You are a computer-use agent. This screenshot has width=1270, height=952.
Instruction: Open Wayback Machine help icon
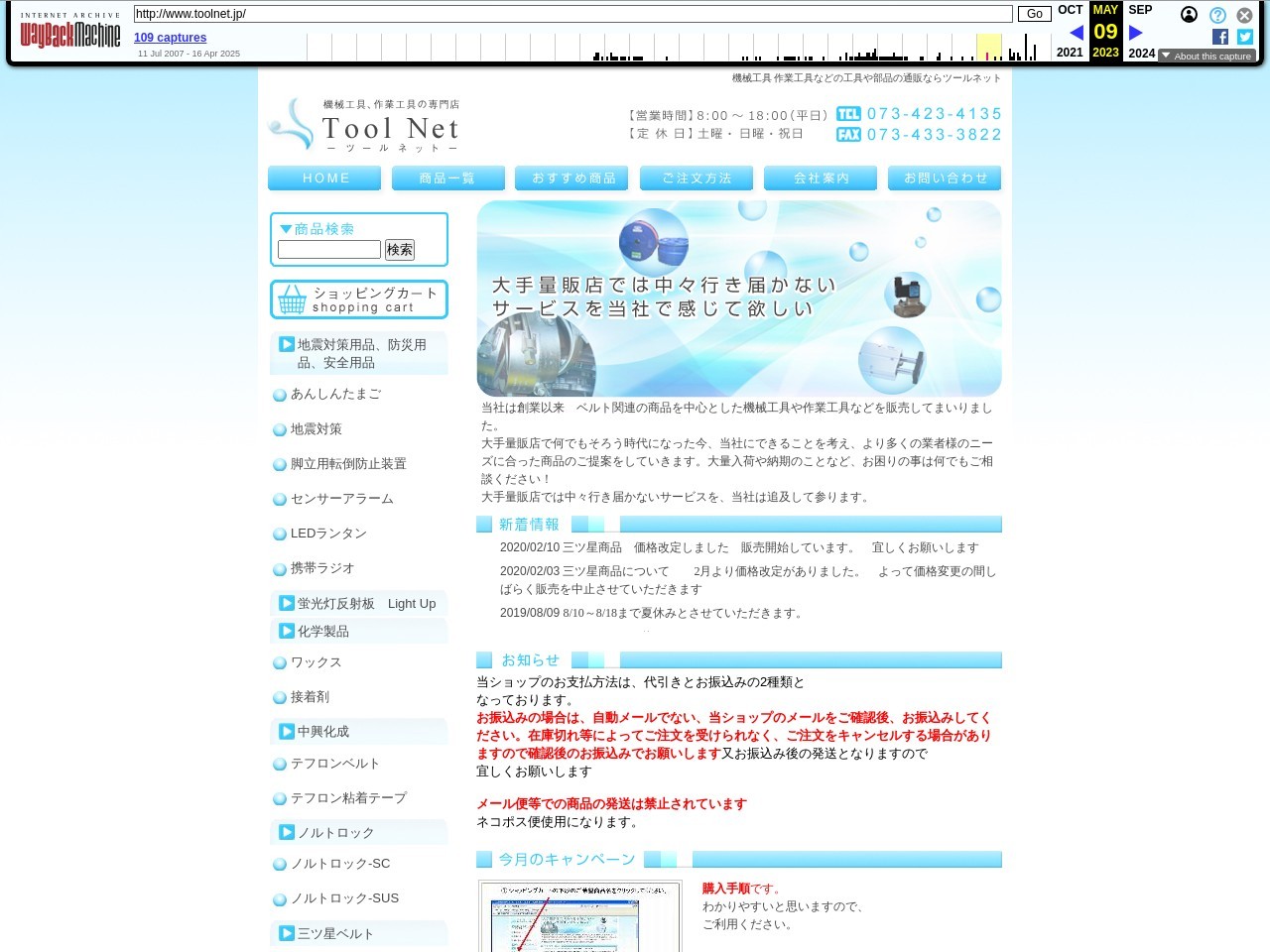(x=1217, y=15)
